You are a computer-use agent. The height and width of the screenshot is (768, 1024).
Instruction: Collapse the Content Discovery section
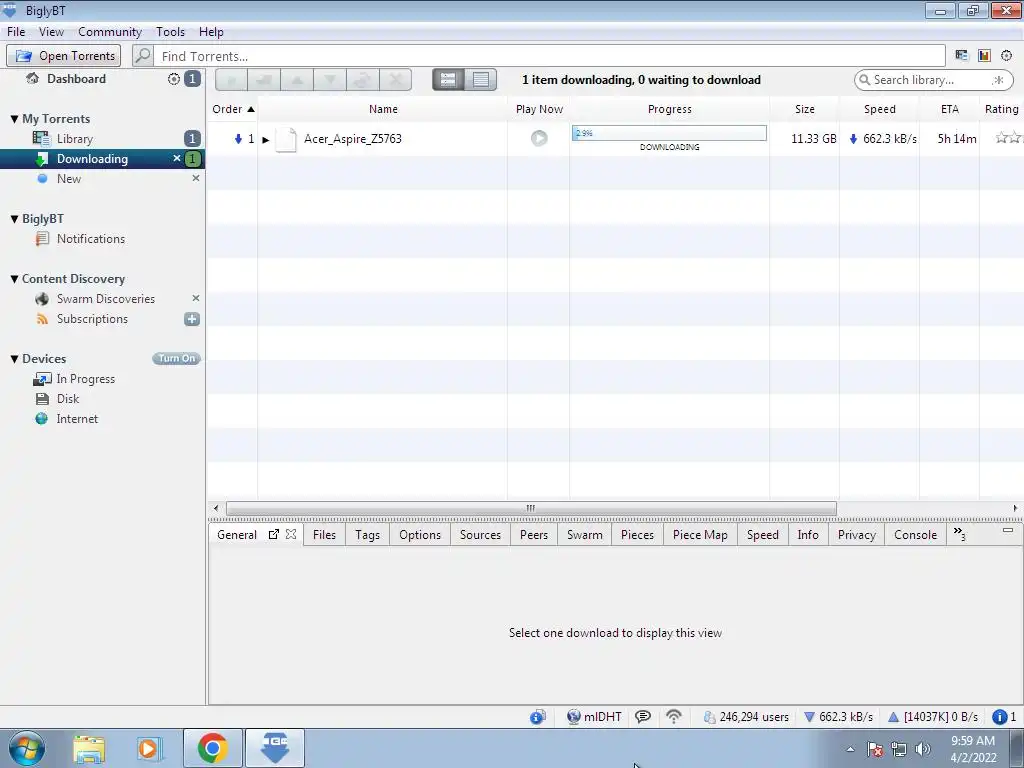click(x=14, y=279)
